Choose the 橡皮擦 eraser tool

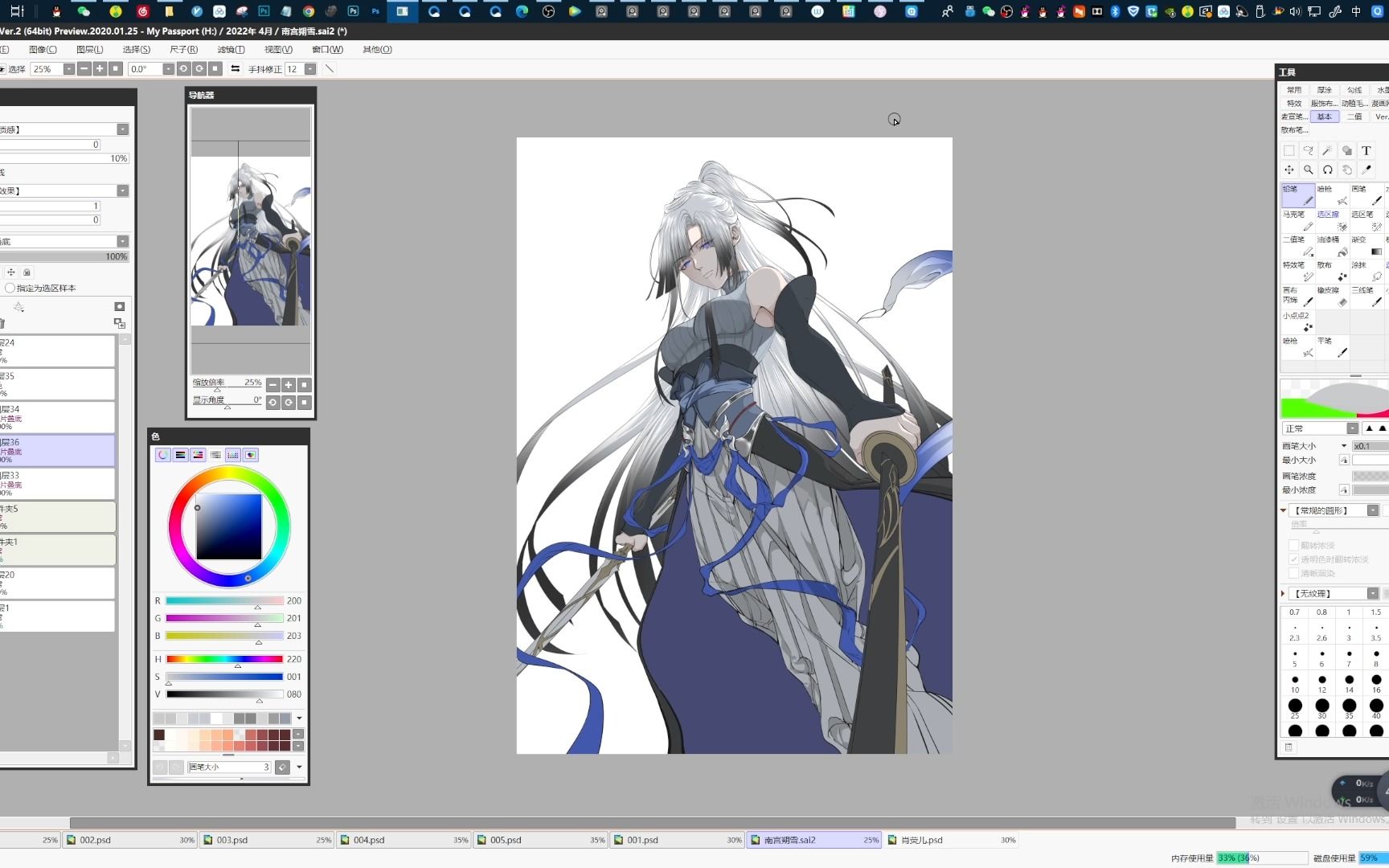pos(1332,296)
